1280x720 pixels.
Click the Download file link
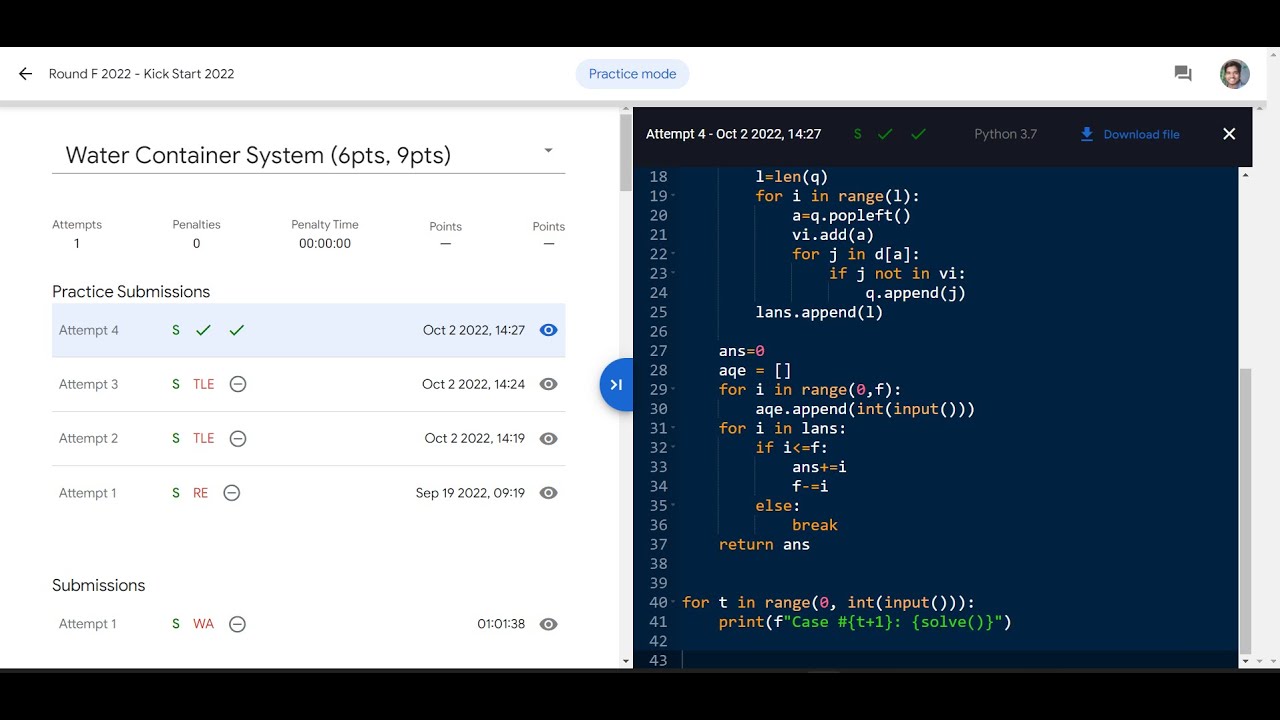coord(1141,134)
